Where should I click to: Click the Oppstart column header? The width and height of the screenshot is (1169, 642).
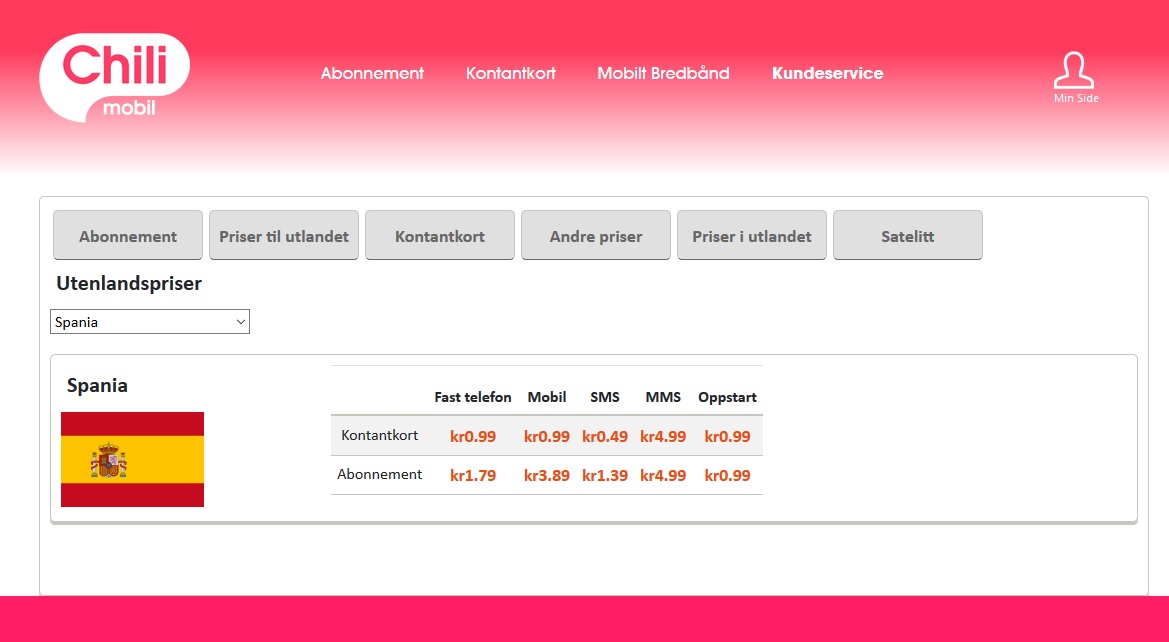pos(727,397)
